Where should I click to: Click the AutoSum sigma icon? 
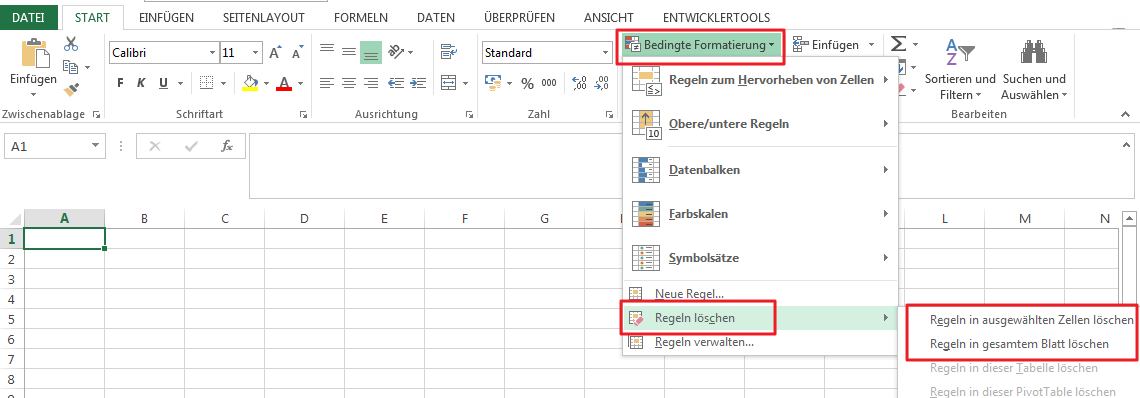click(x=898, y=45)
